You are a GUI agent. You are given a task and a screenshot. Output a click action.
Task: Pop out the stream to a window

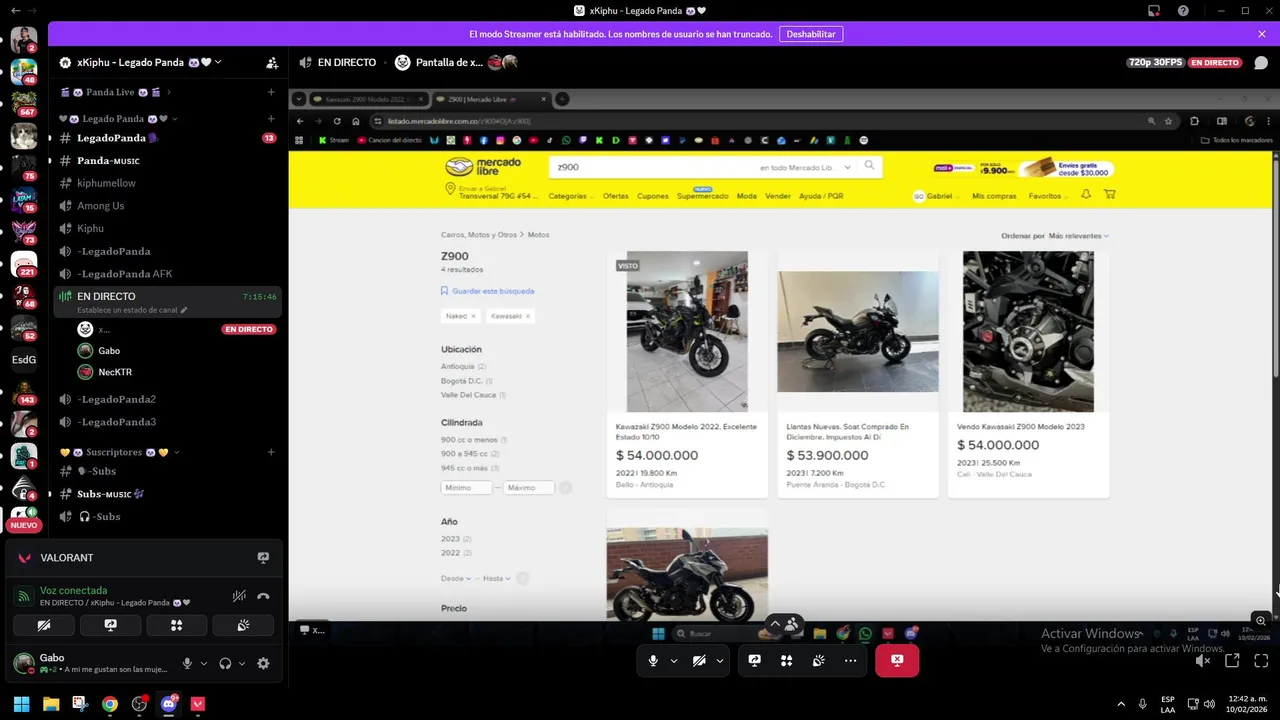(1232, 660)
